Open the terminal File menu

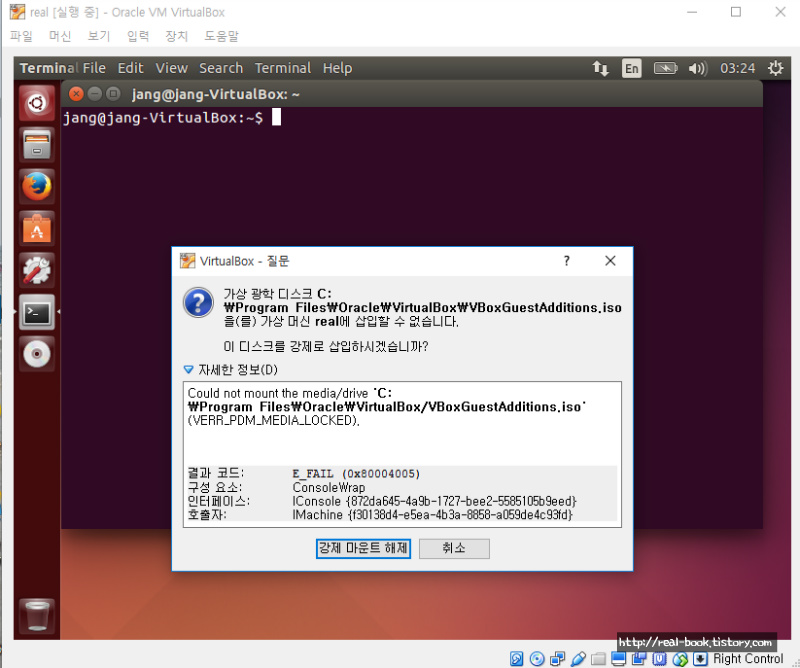point(94,68)
